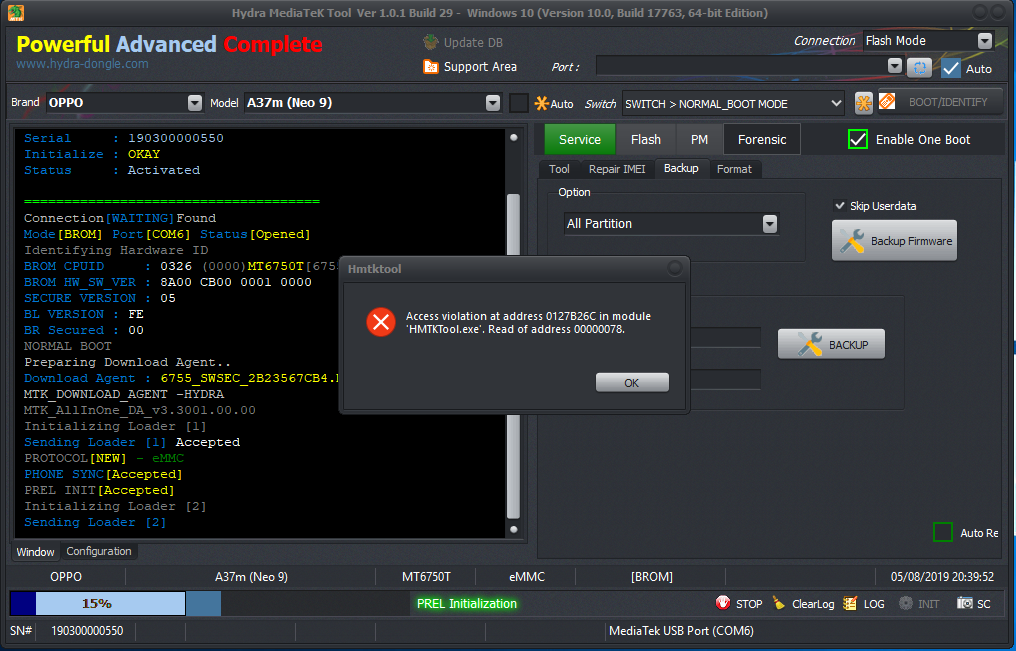Switch to the Flash tab
Image resolution: width=1016 pixels, height=651 pixels.
click(x=646, y=139)
